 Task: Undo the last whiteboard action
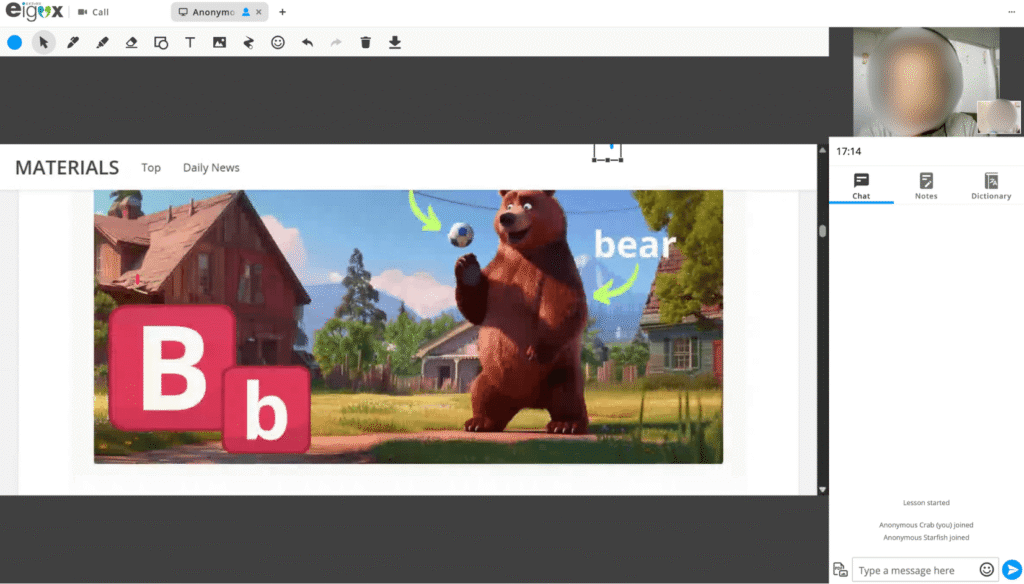click(307, 42)
